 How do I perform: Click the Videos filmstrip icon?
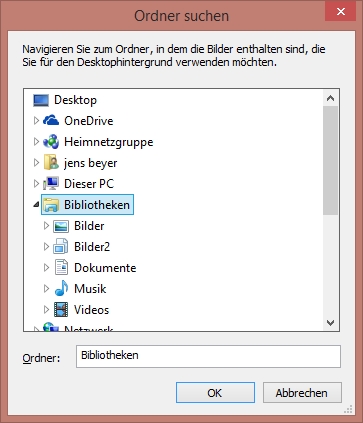tap(61, 310)
